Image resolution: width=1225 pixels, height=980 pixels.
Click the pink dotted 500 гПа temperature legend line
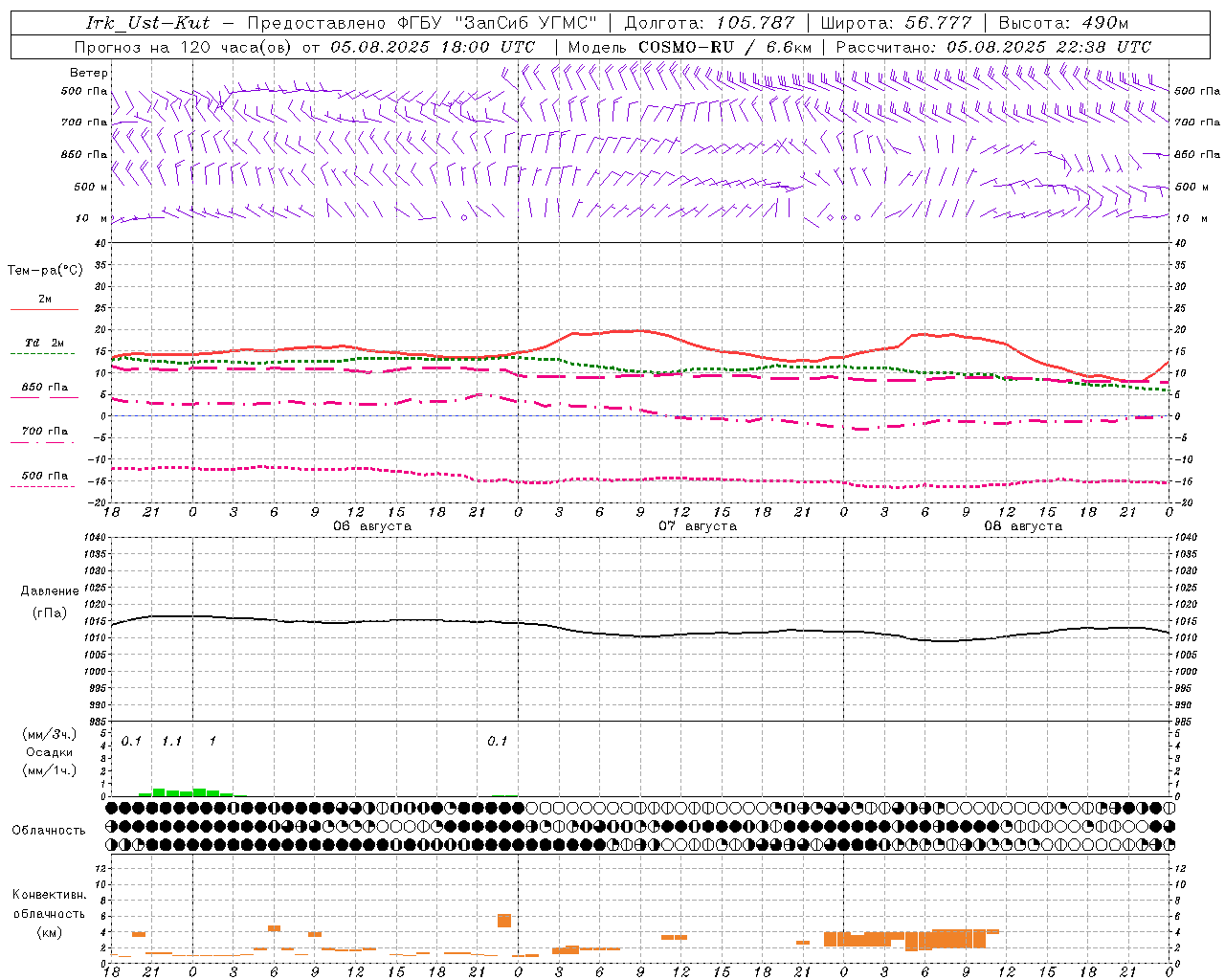[42, 487]
